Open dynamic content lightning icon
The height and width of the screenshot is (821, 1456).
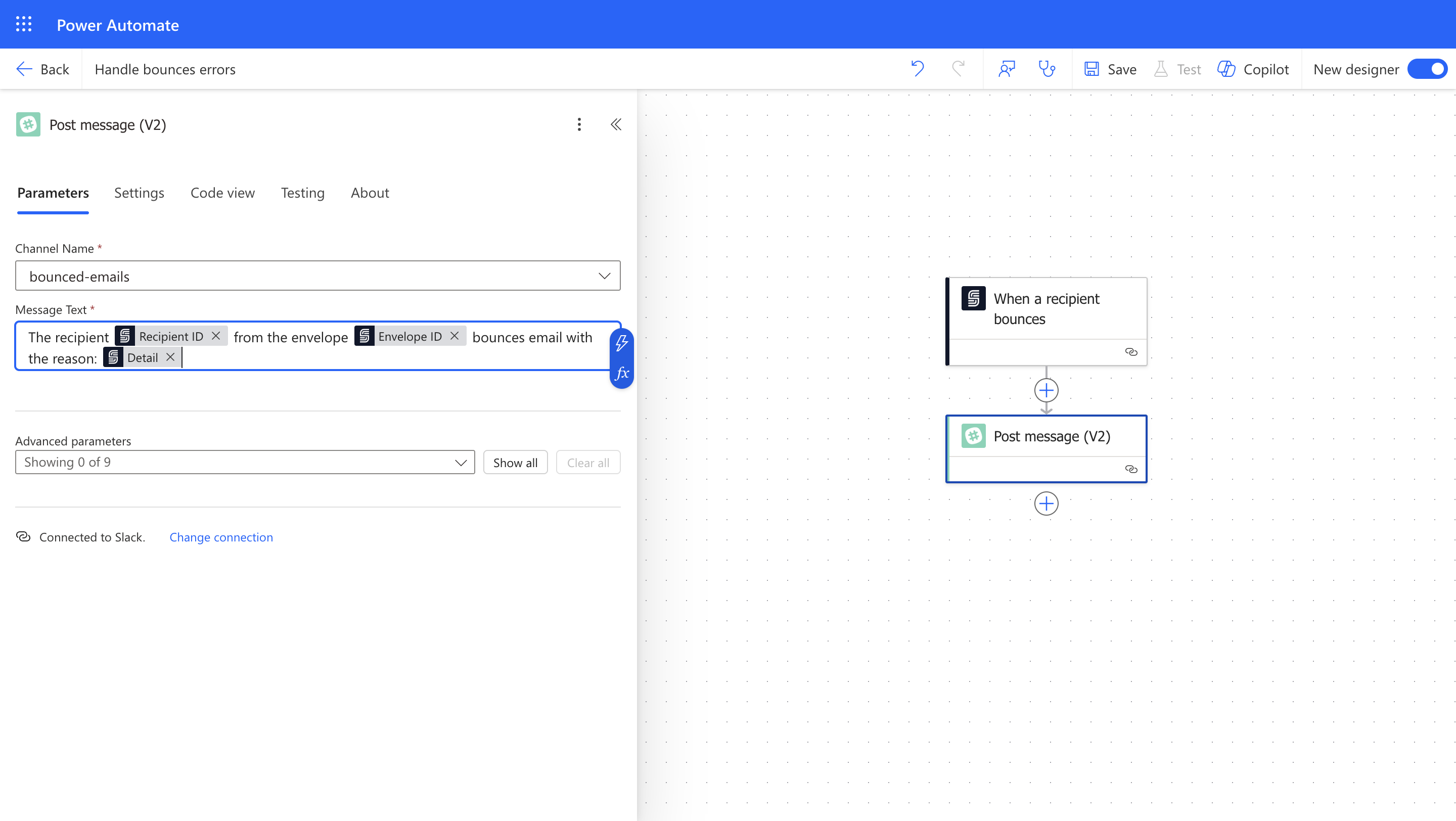click(622, 343)
